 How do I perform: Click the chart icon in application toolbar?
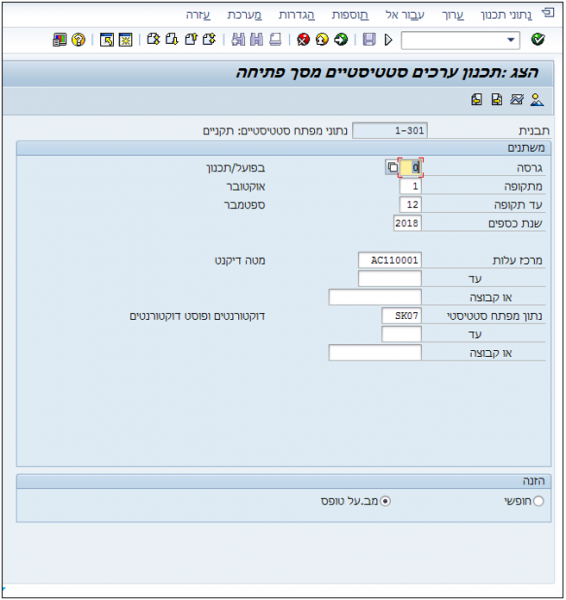point(517,100)
